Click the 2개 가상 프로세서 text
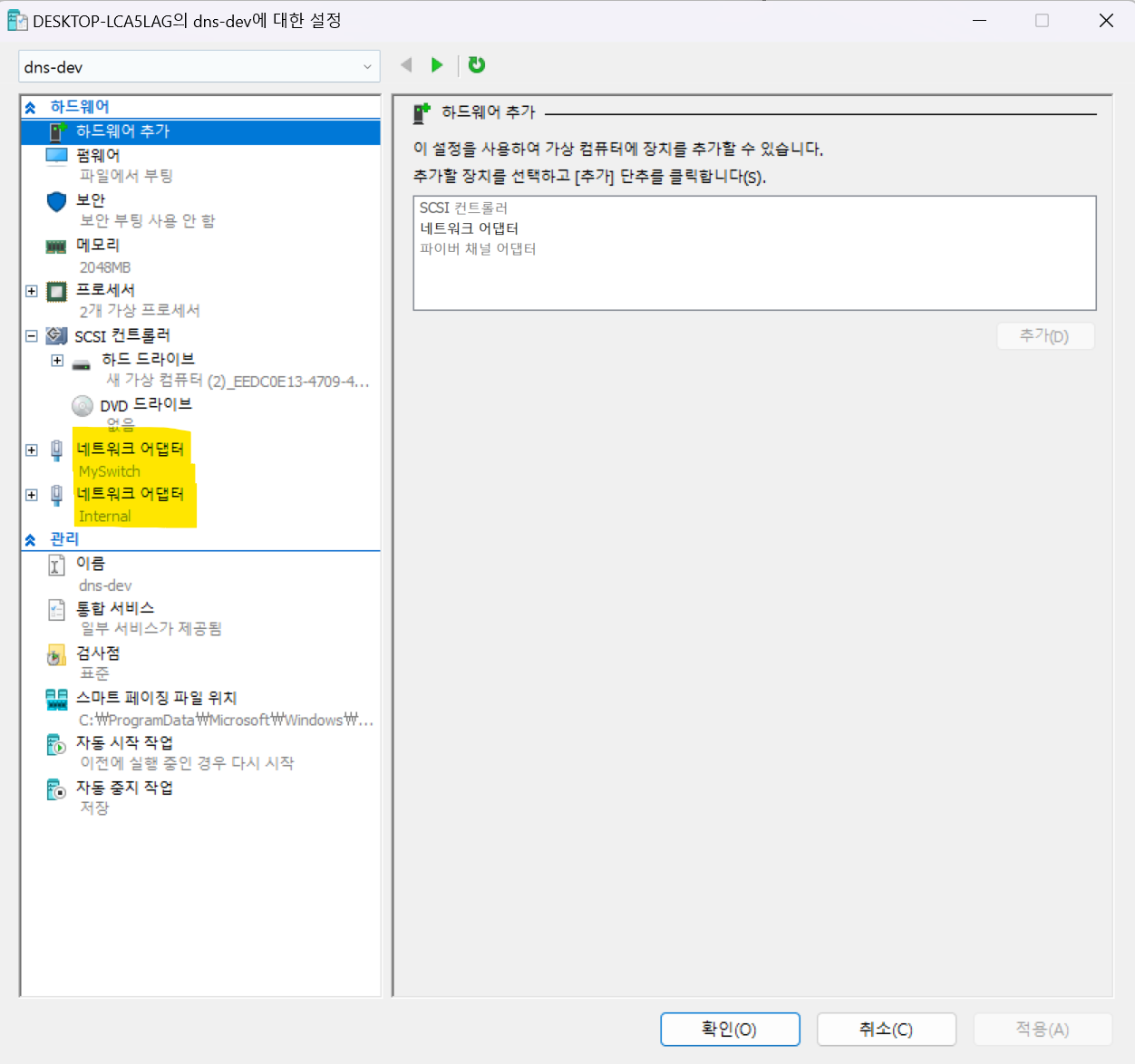The width and height of the screenshot is (1135, 1064). point(140,311)
